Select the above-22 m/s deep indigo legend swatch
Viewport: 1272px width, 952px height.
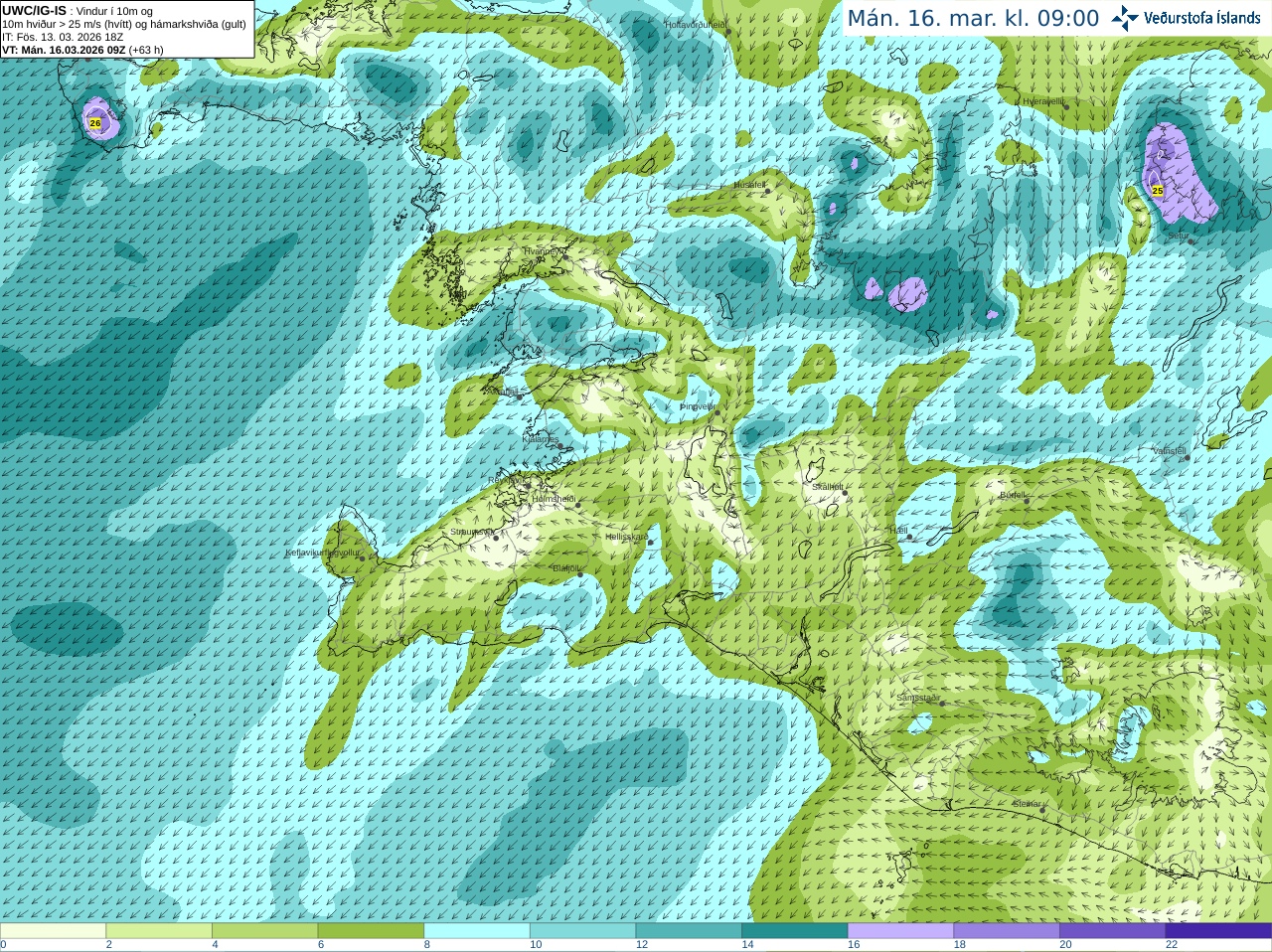tap(1218, 931)
